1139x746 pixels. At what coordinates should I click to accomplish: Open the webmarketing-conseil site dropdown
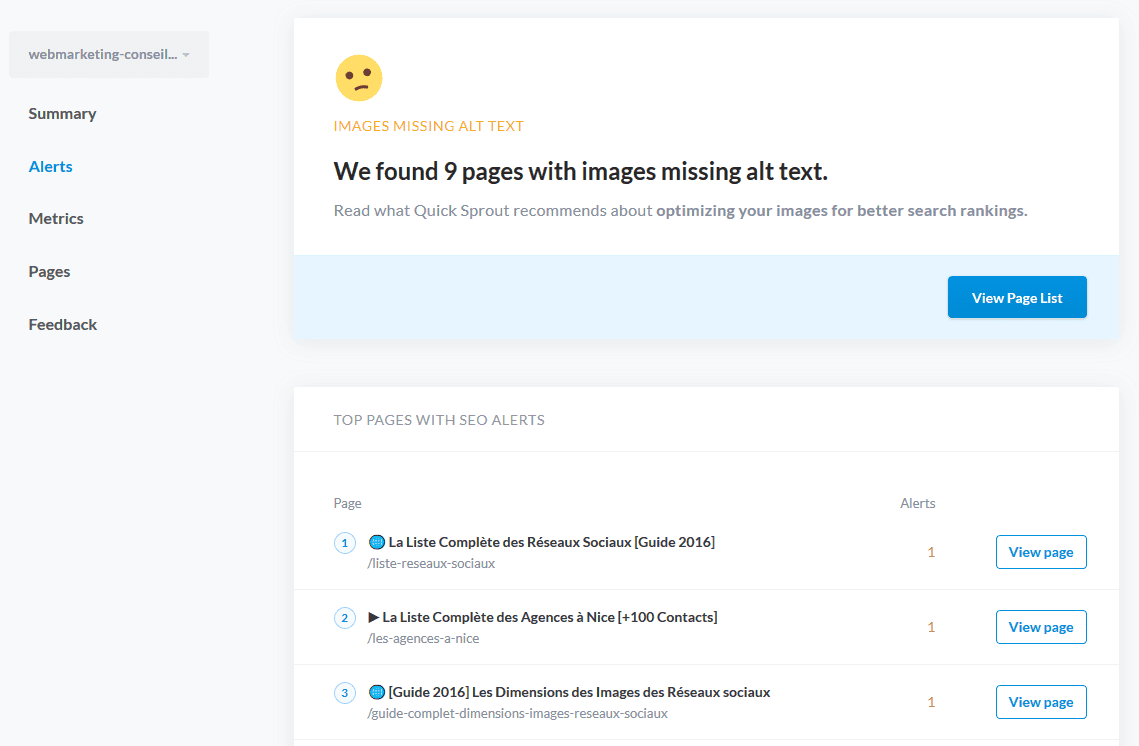109,54
